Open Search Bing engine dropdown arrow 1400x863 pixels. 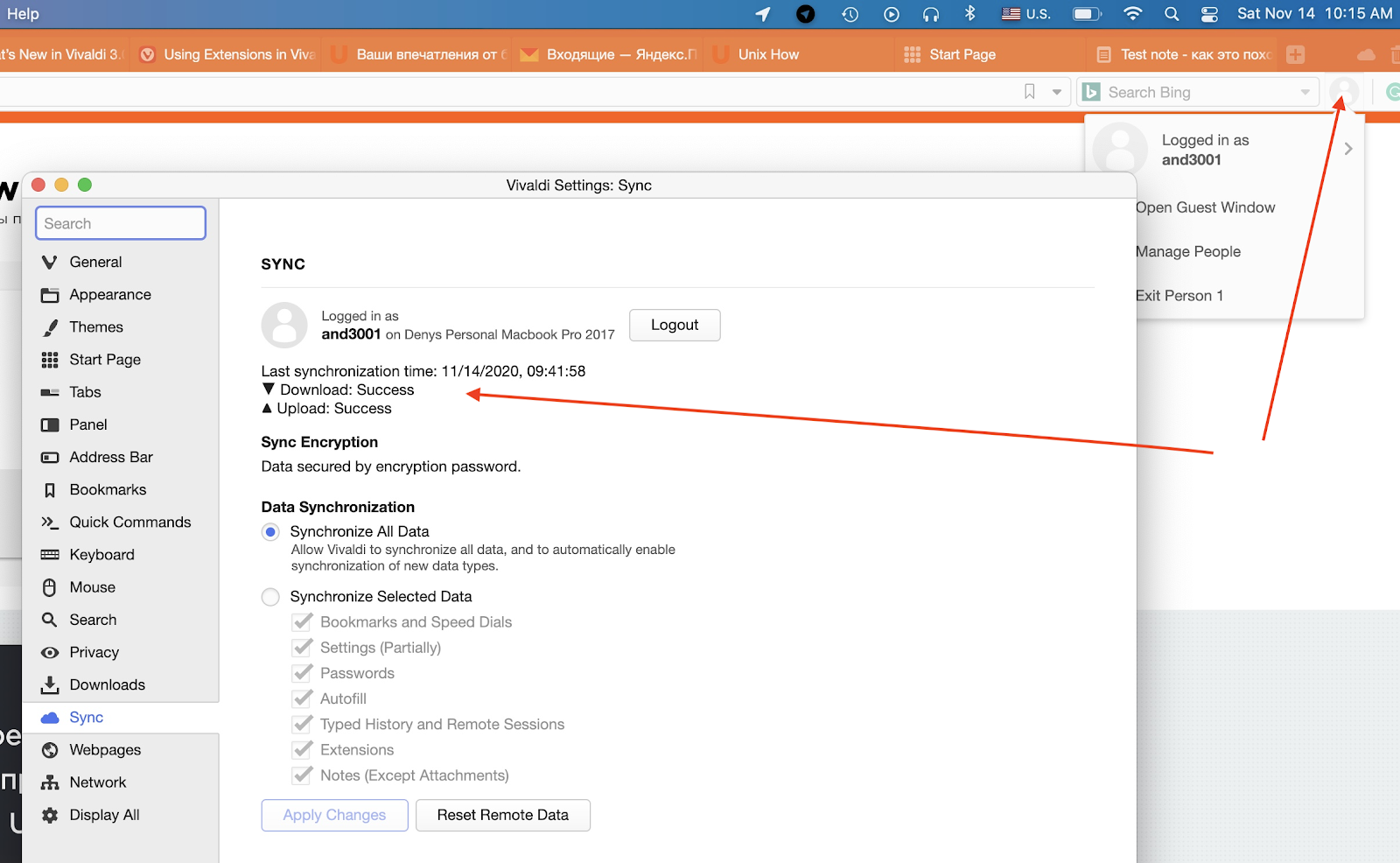point(1305,92)
